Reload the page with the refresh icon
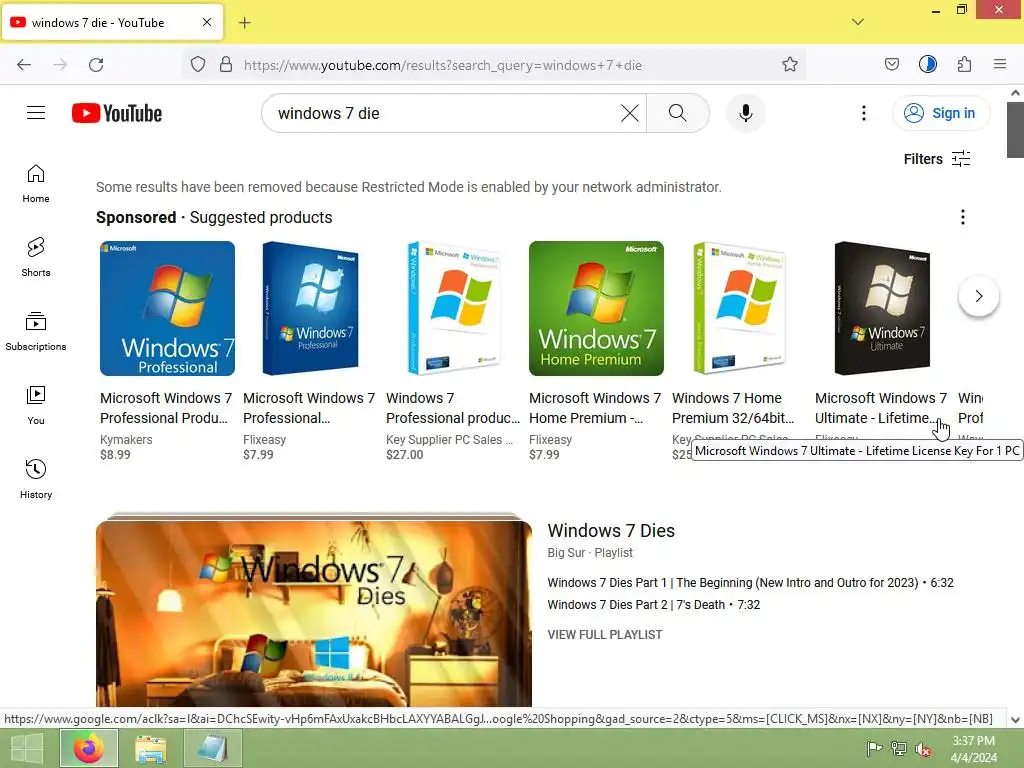This screenshot has width=1024, height=768. pos(96,65)
